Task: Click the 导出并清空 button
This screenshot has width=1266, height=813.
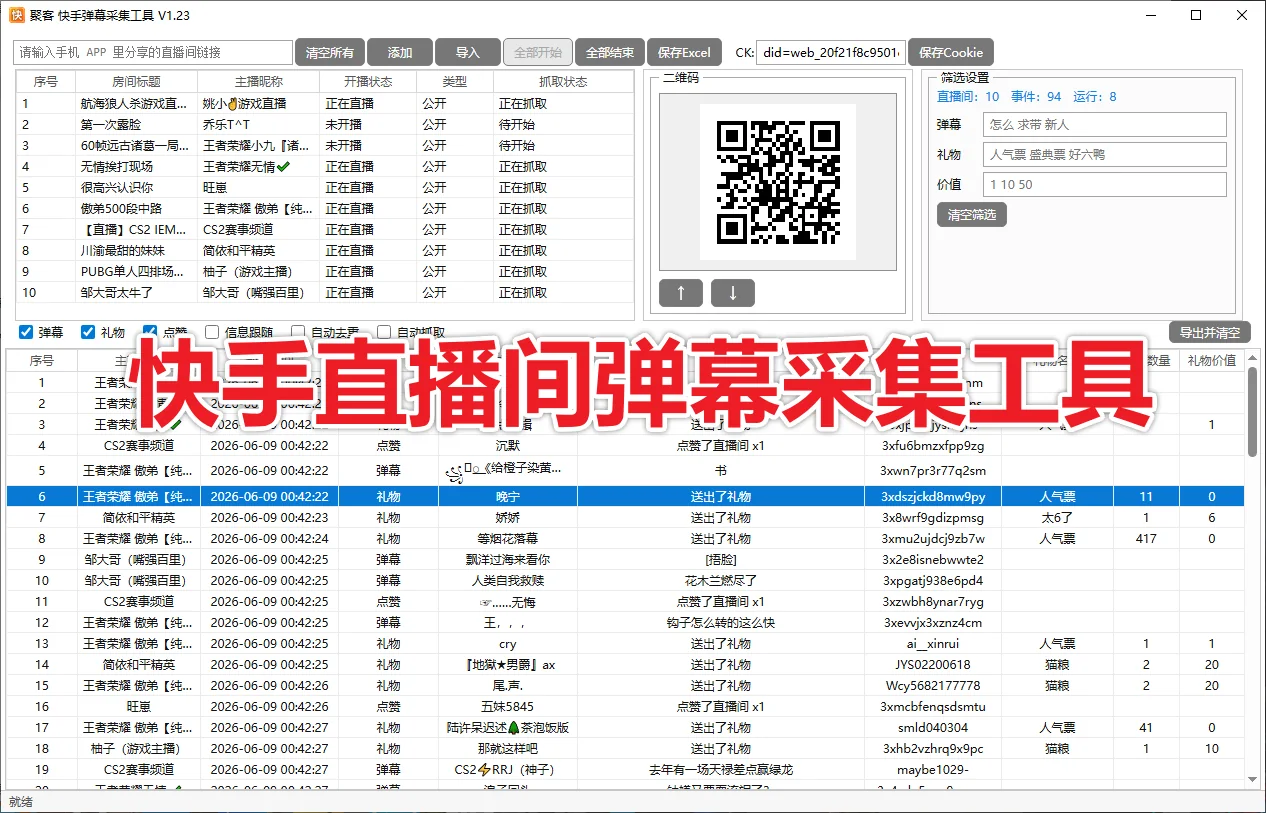Action: pos(1210,333)
